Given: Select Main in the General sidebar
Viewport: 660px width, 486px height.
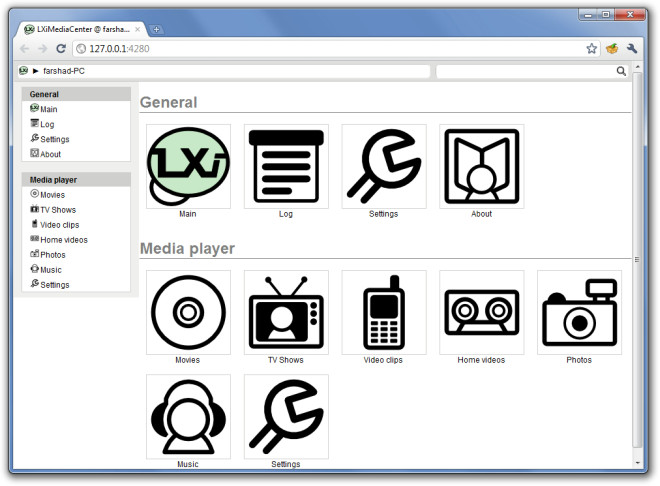Looking at the screenshot, I should point(44,109).
